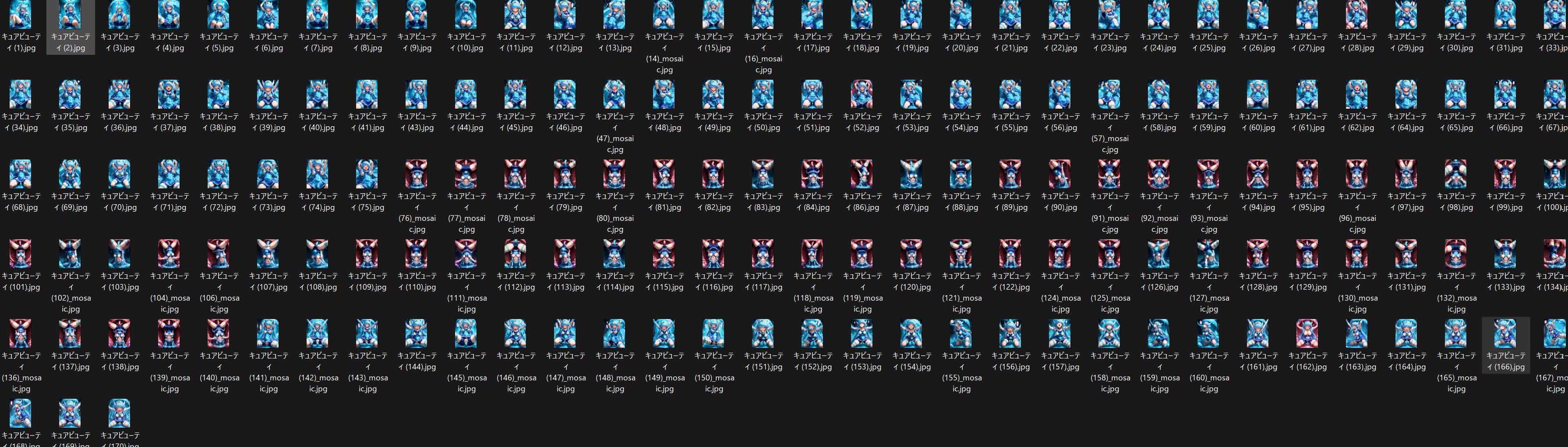Select the キュアビューティ (168).jpg file in last row
Viewport: 1568px width, 447px height.
tap(21, 414)
